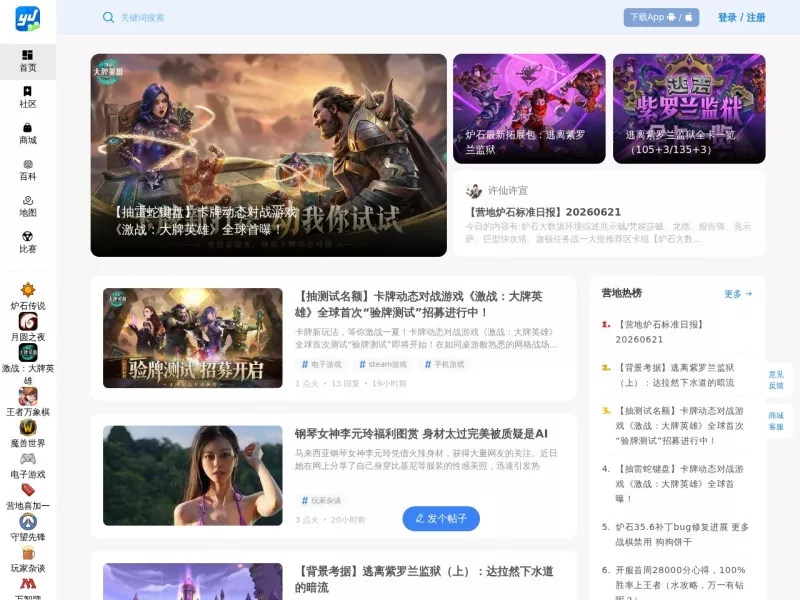Click the # 电子游戏 tag
Image resolution: width=800 pixels, height=600 pixels.
click(x=321, y=364)
